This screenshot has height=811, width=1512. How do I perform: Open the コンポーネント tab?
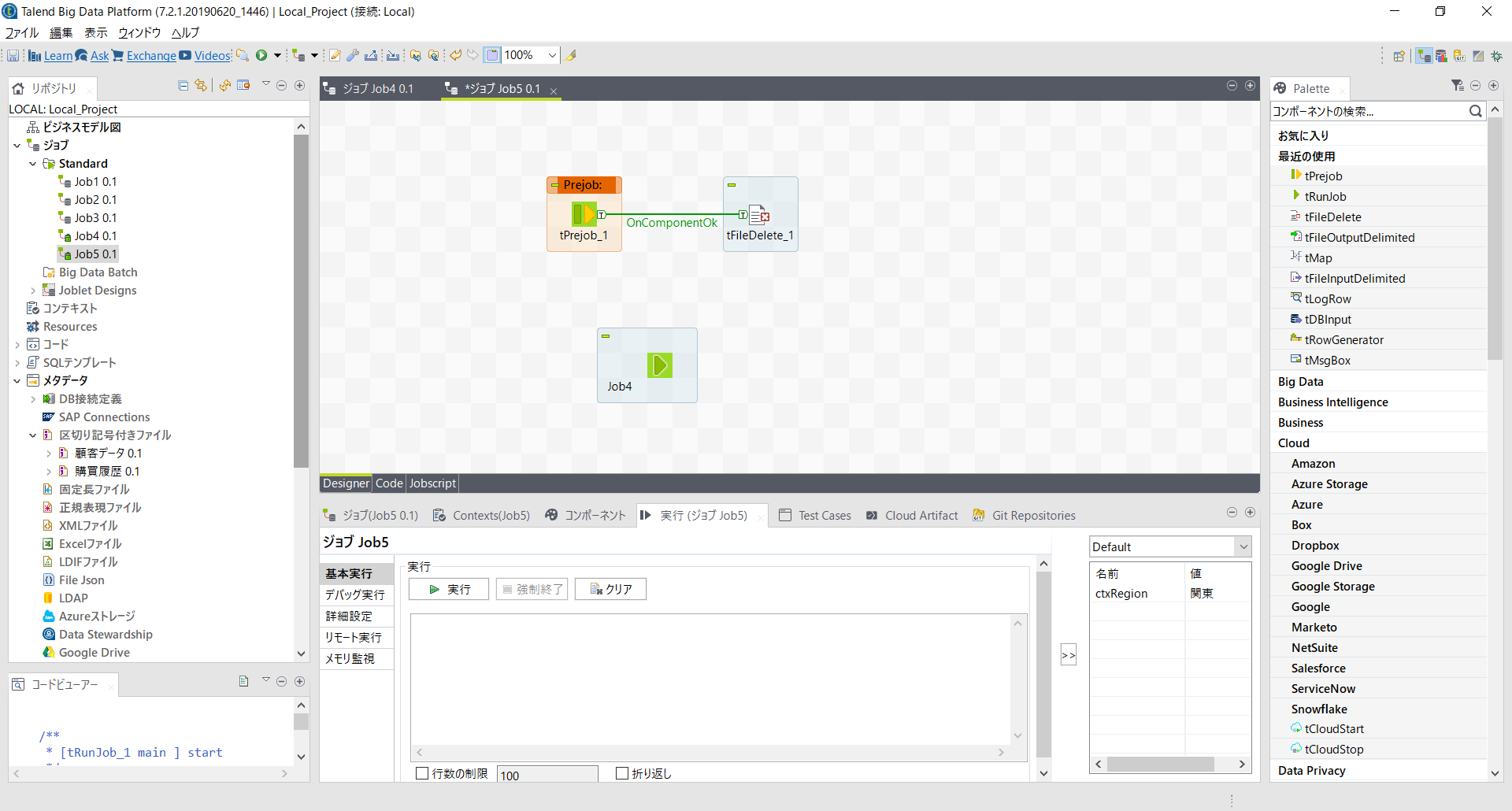click(585, 516)
